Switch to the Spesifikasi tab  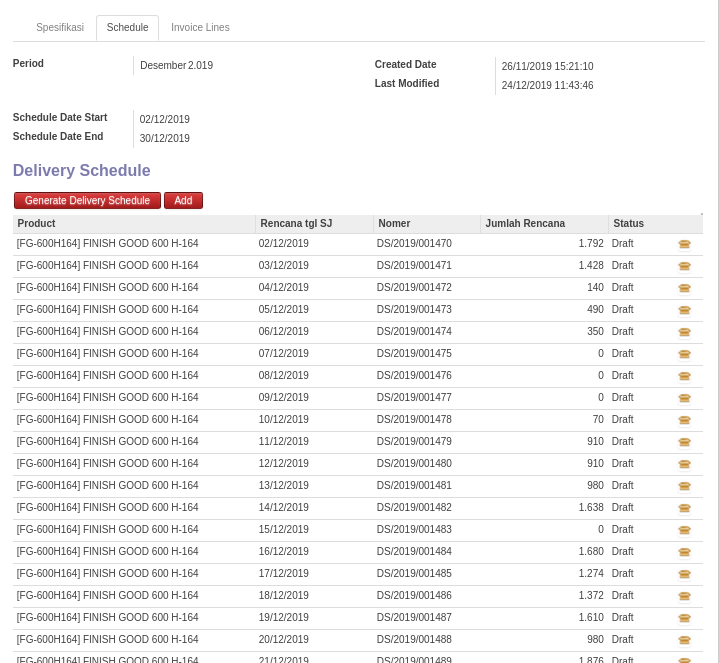pyautogui.click(x=60, y=28)
